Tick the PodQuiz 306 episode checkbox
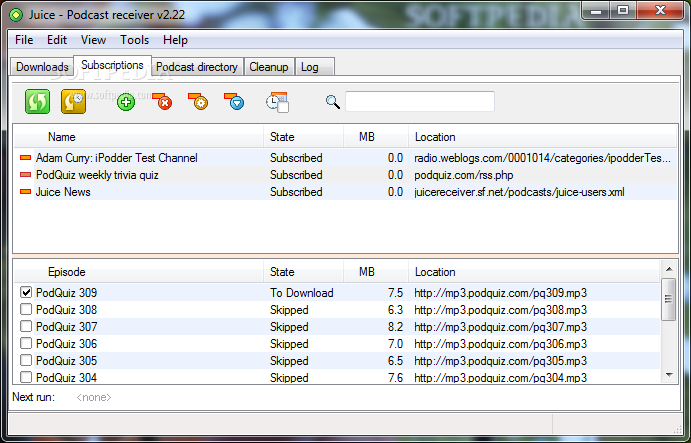This screenshot has width=691, height=443. 26,345
